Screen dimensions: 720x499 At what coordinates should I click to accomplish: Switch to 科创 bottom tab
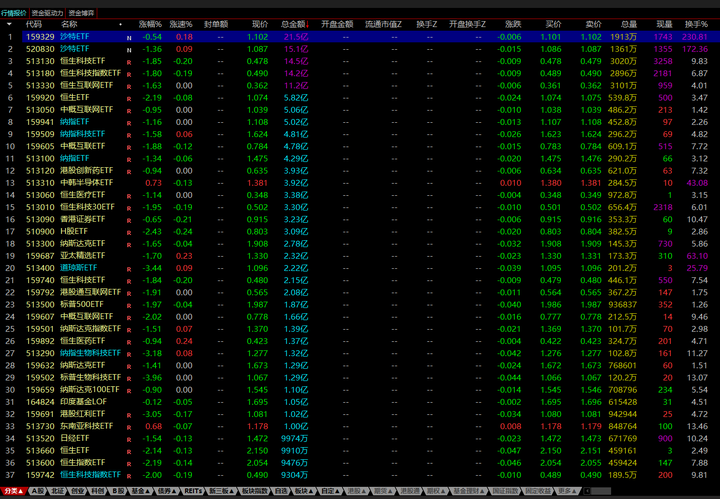click(x=98, y=491)
